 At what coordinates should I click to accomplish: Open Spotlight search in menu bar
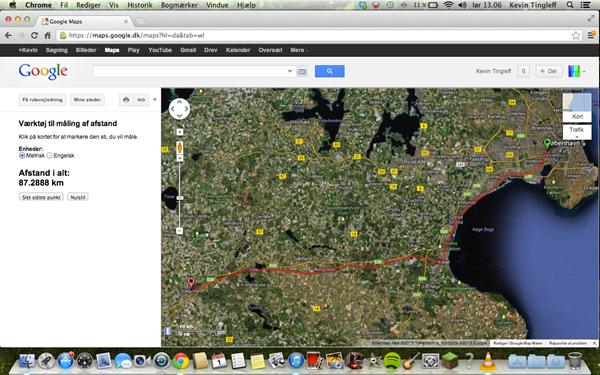point(570,5)
